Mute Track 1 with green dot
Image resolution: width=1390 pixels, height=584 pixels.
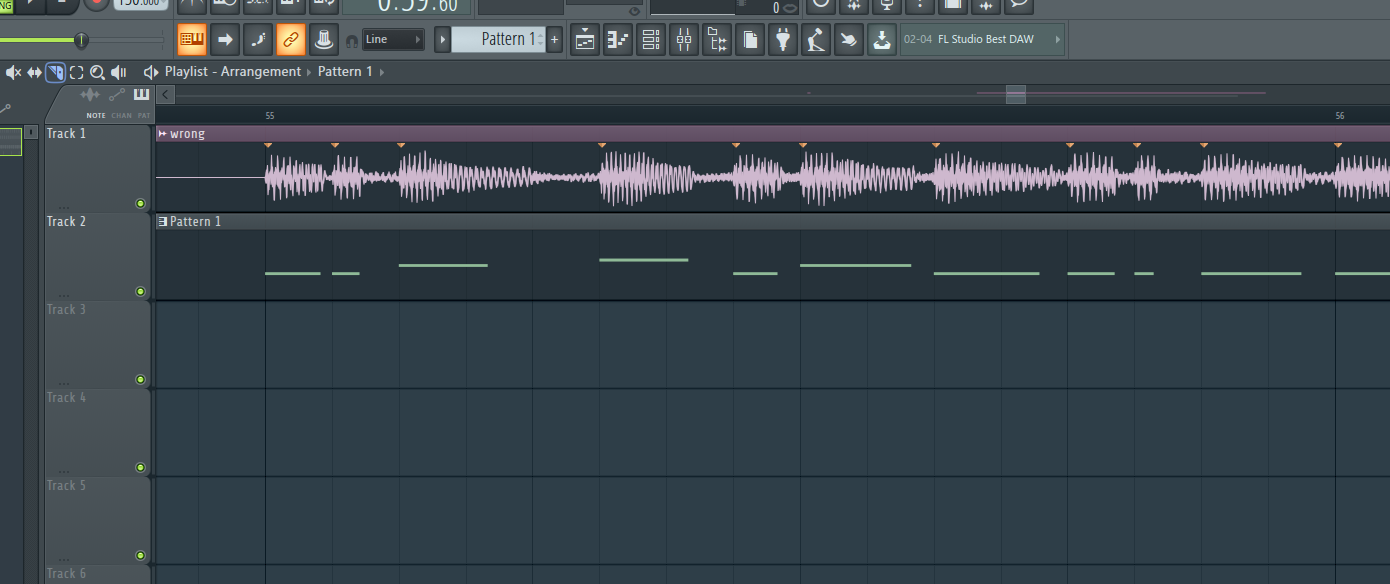140,203
